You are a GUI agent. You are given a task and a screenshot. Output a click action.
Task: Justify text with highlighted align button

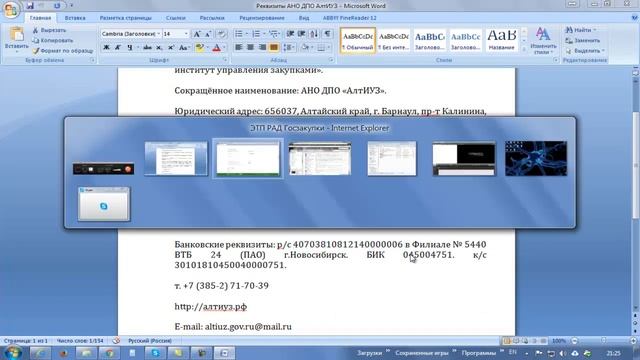(274, 48)
